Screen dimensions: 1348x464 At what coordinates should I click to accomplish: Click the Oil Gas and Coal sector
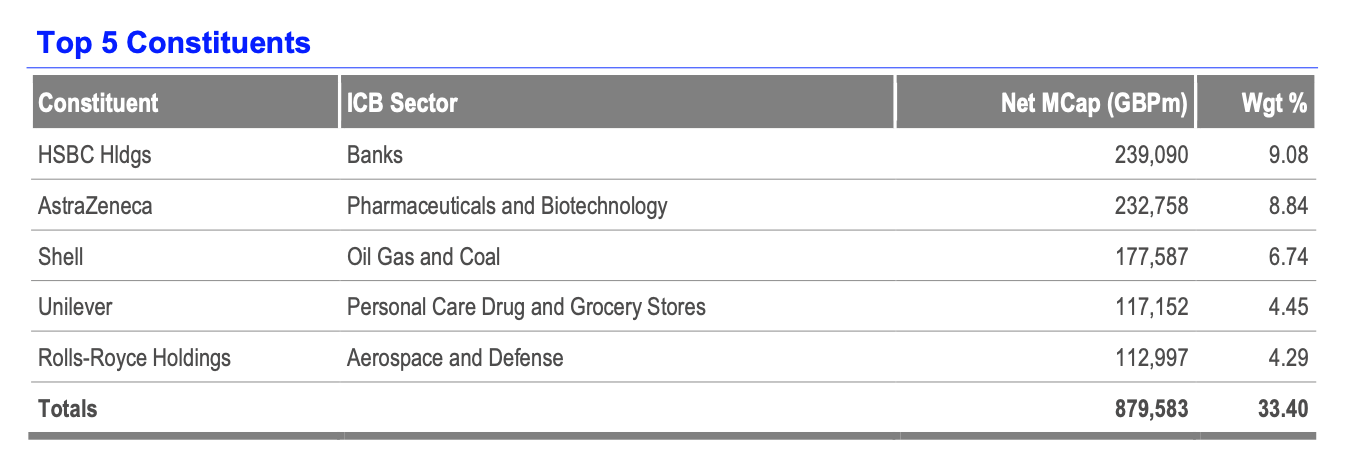(x=423, y=257)
